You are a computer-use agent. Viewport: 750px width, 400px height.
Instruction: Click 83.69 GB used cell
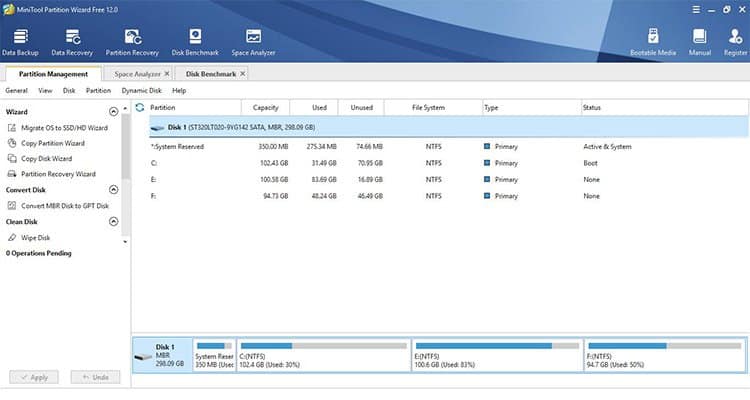pyautogui.click(x=324, y=179)
